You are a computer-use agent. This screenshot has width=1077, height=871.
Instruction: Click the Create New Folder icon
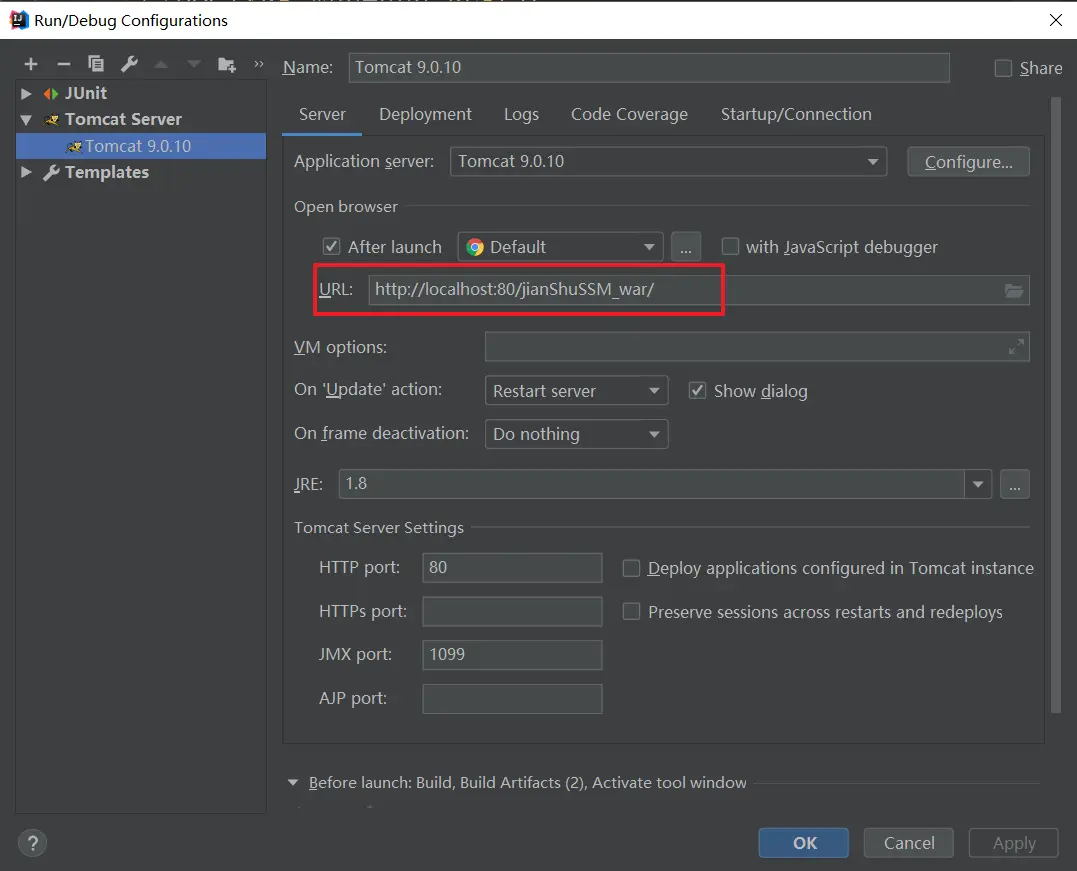click(x=227, y=65)
